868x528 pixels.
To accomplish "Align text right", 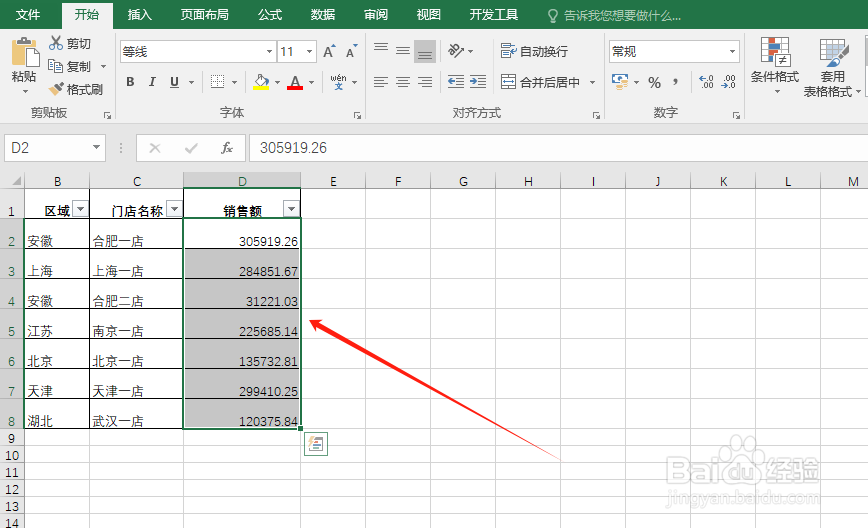I will pos(425,82).
